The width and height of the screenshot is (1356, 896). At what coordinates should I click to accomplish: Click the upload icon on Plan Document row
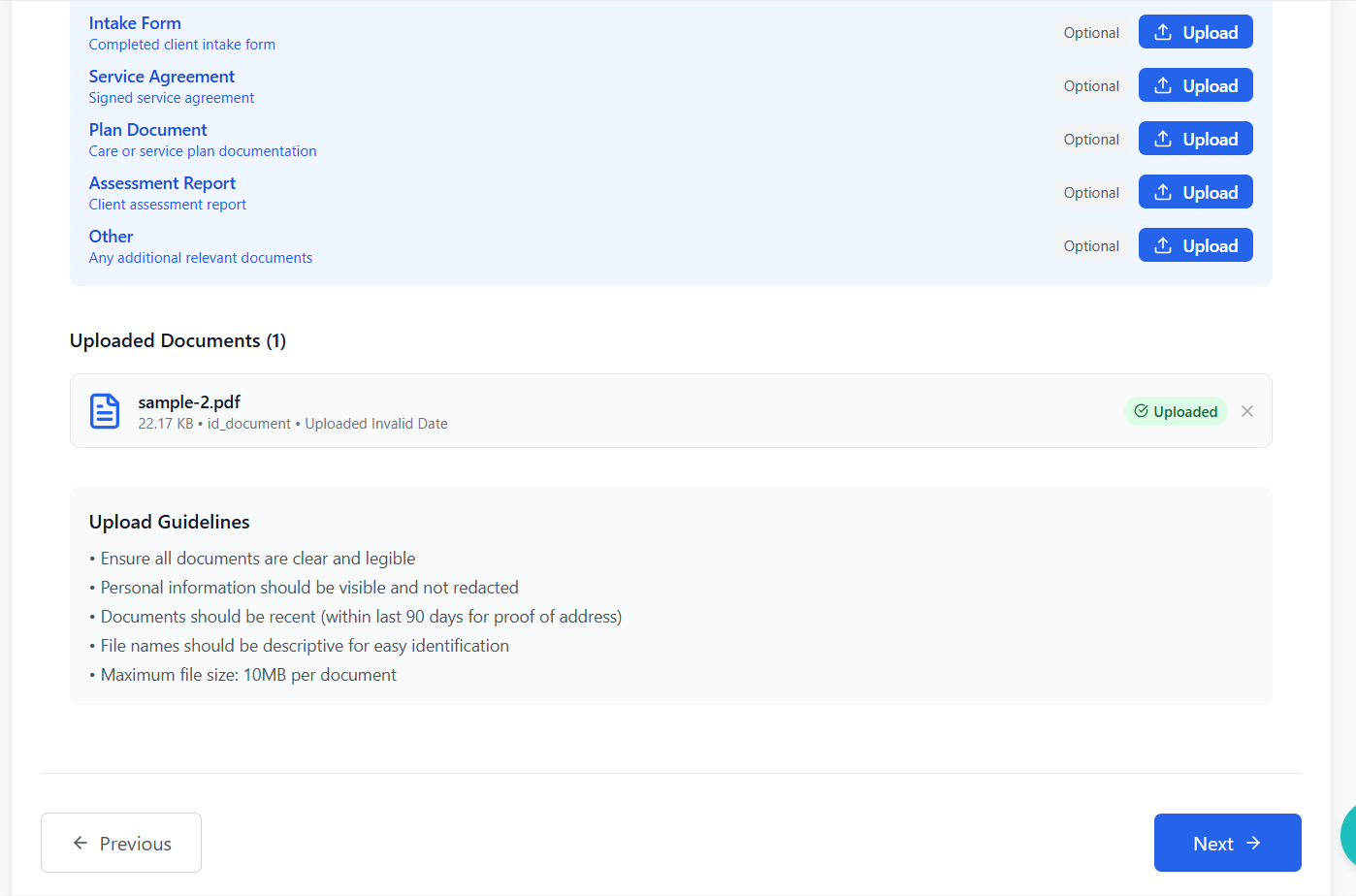(1163, 138)
